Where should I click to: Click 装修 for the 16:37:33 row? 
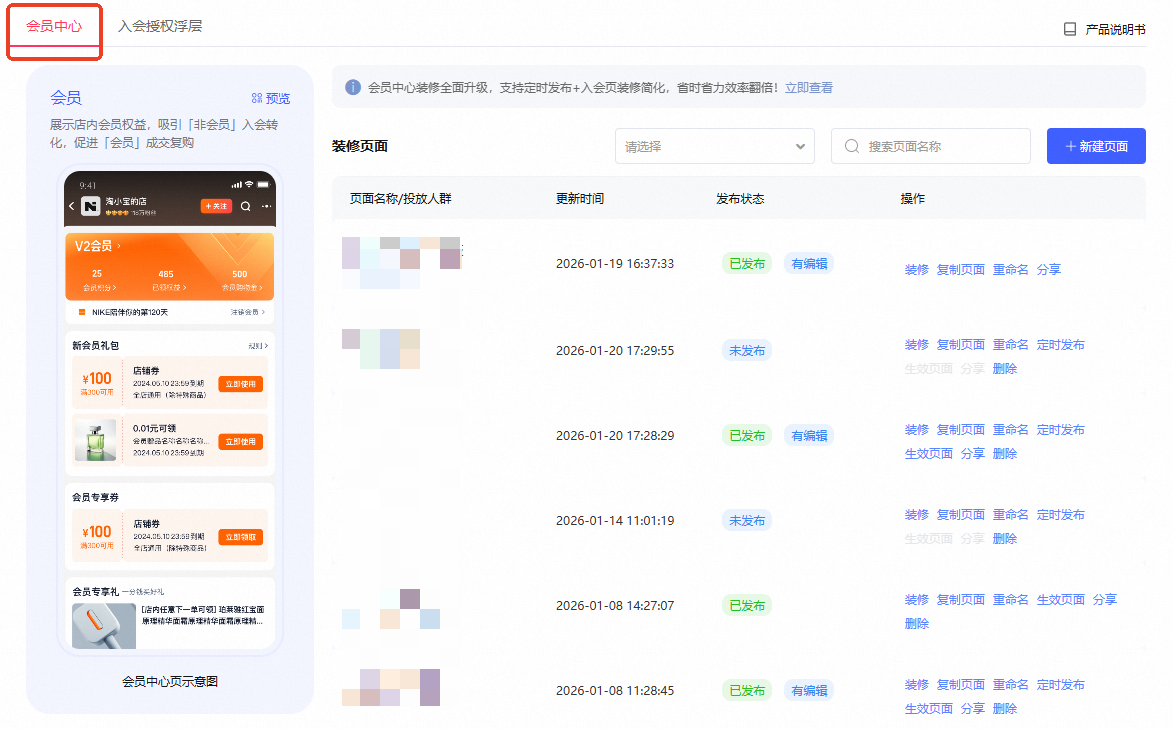coord(916,269)
